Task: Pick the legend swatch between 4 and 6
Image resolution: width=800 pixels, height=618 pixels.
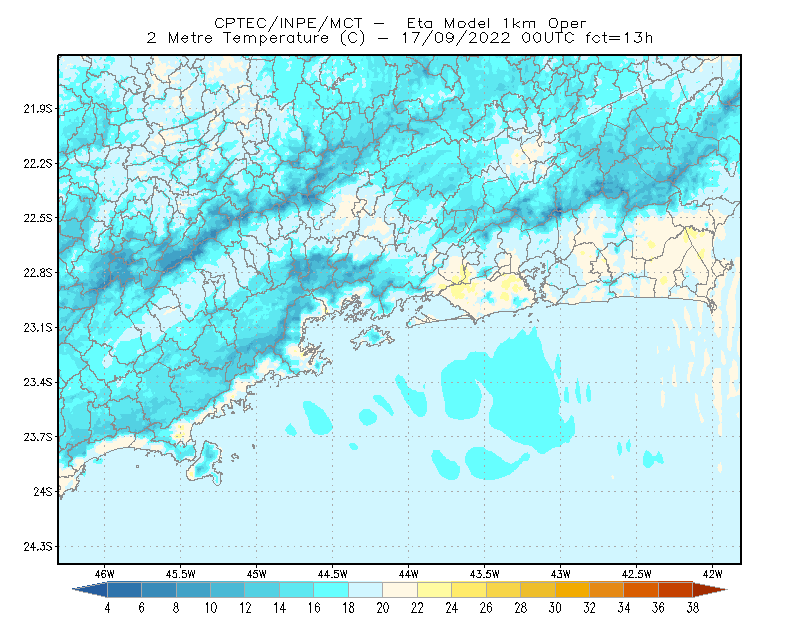Action: click(124, 590)
